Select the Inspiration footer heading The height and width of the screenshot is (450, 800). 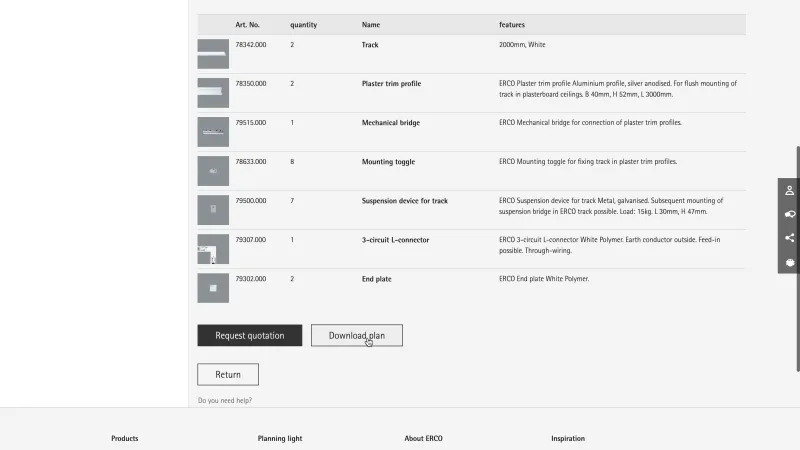tap(568, 438)
